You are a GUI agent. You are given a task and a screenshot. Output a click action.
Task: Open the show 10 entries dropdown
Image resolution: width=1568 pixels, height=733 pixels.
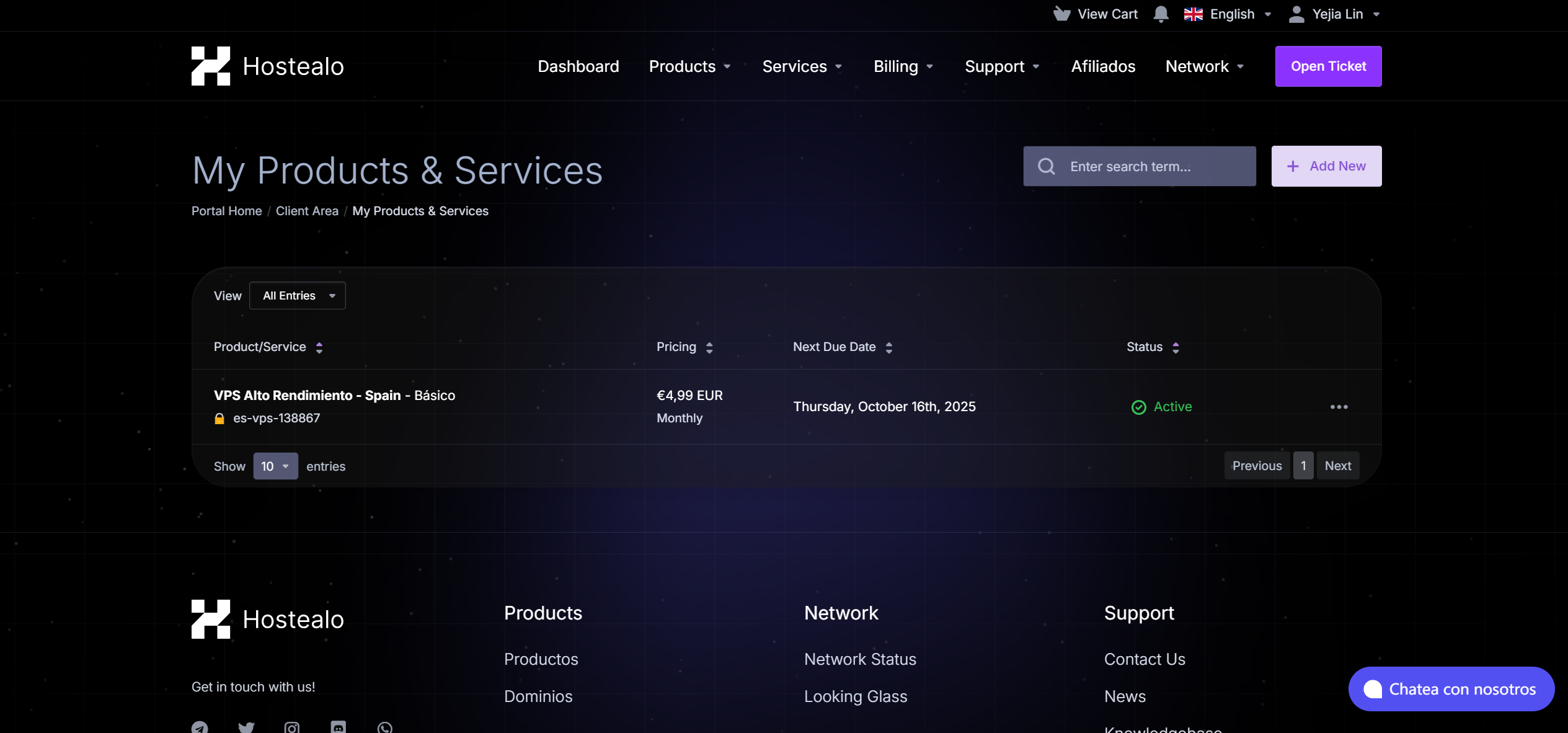[x=275, y=466]
